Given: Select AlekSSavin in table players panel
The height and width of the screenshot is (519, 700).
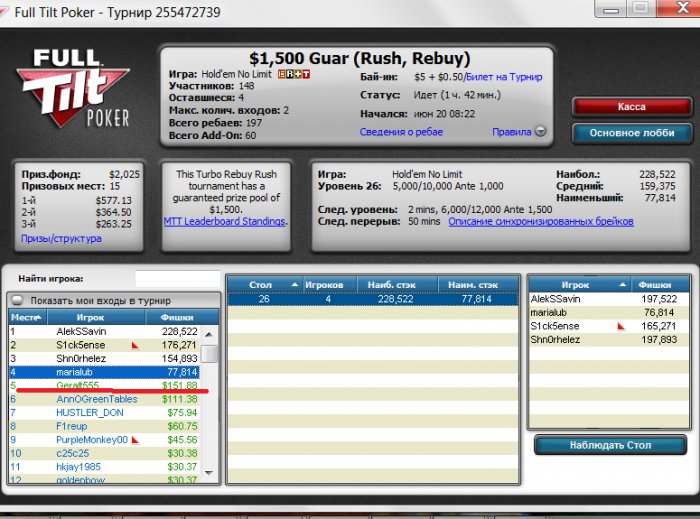Looking at the screenshot, I should [609, 299].
